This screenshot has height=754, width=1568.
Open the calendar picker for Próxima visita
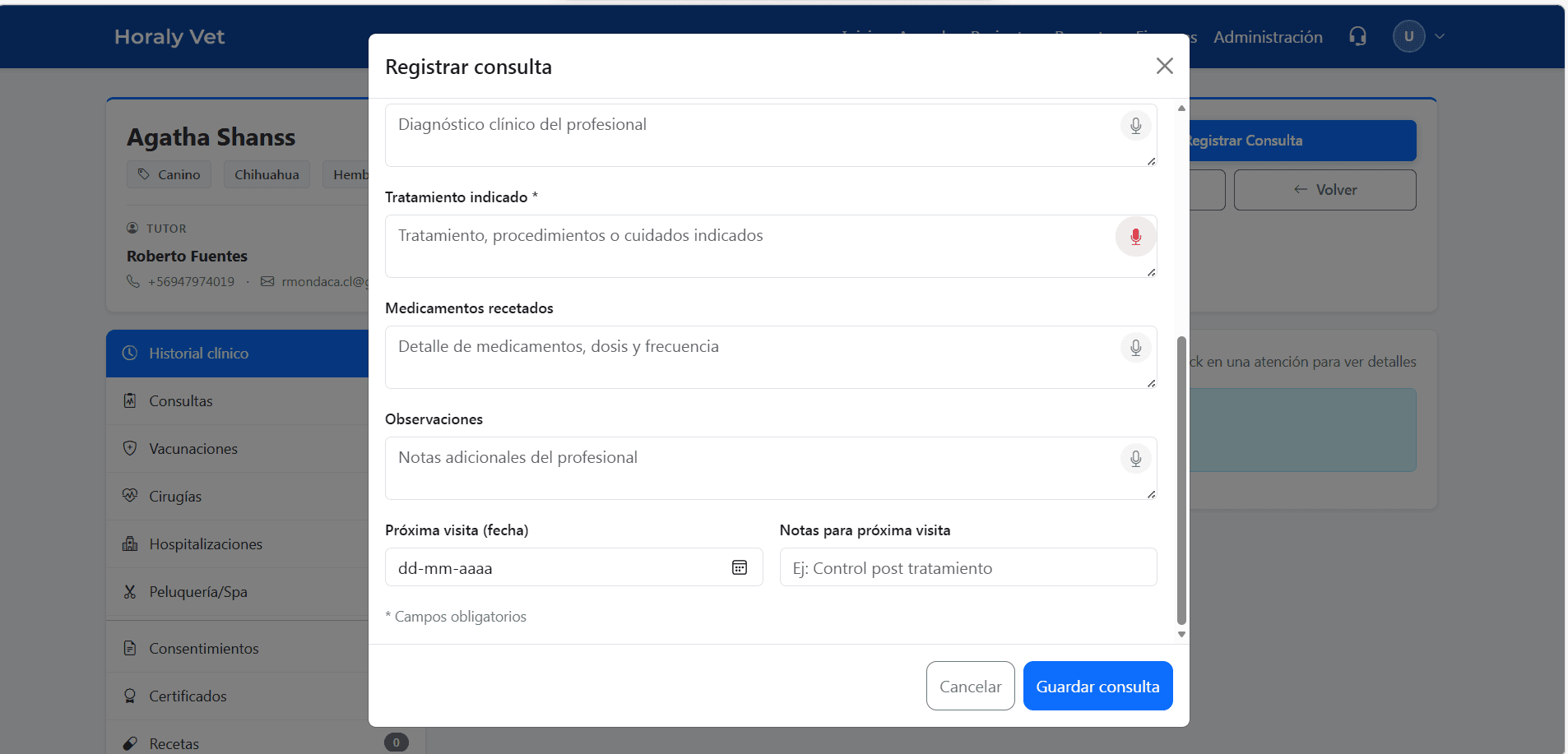click(x=740, y=567)
